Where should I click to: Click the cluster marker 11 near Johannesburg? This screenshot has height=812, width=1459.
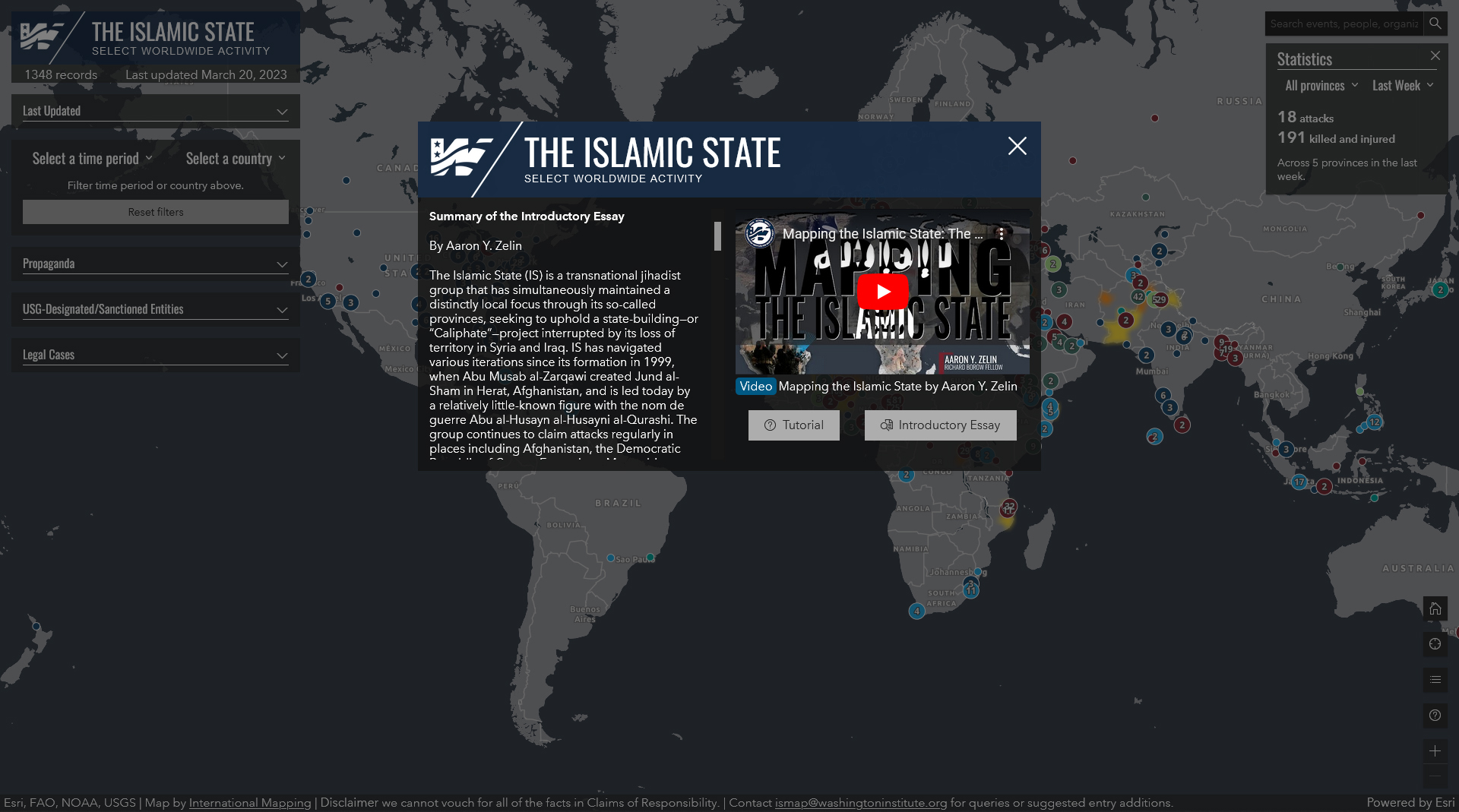[970, 590]
